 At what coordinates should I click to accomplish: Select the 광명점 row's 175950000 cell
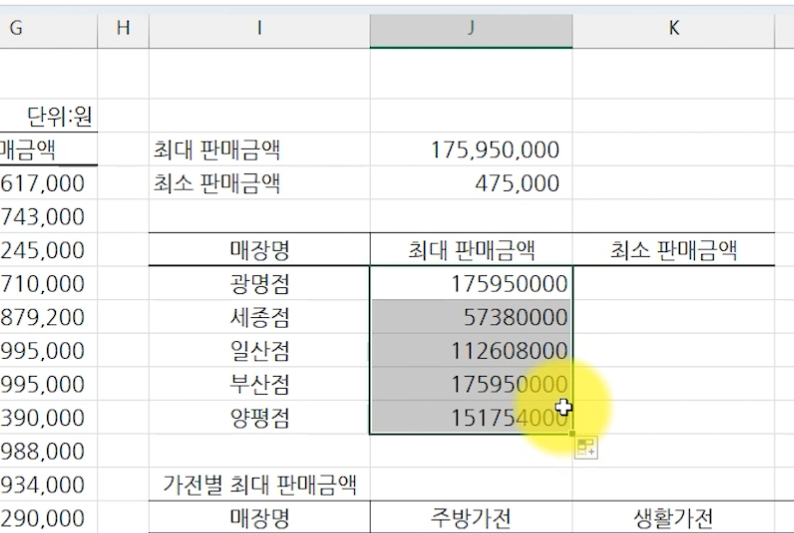(471, 283)
